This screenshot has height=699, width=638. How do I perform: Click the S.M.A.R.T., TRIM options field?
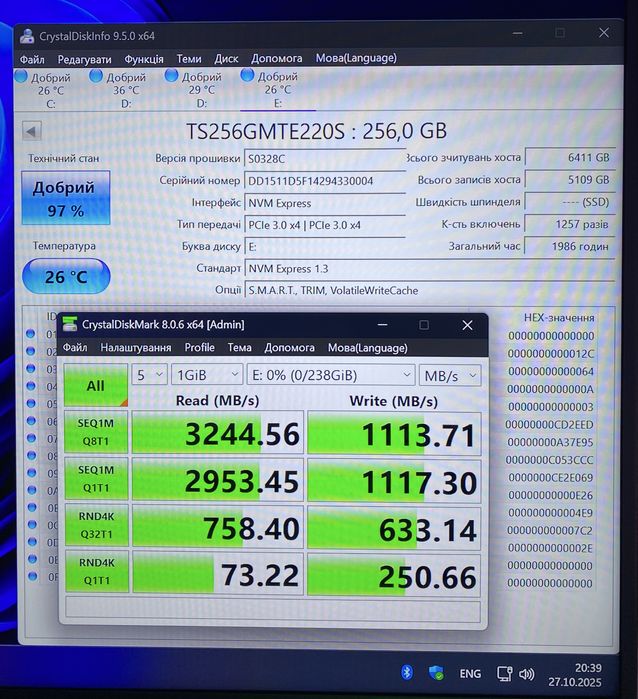[x=429, y=291]
